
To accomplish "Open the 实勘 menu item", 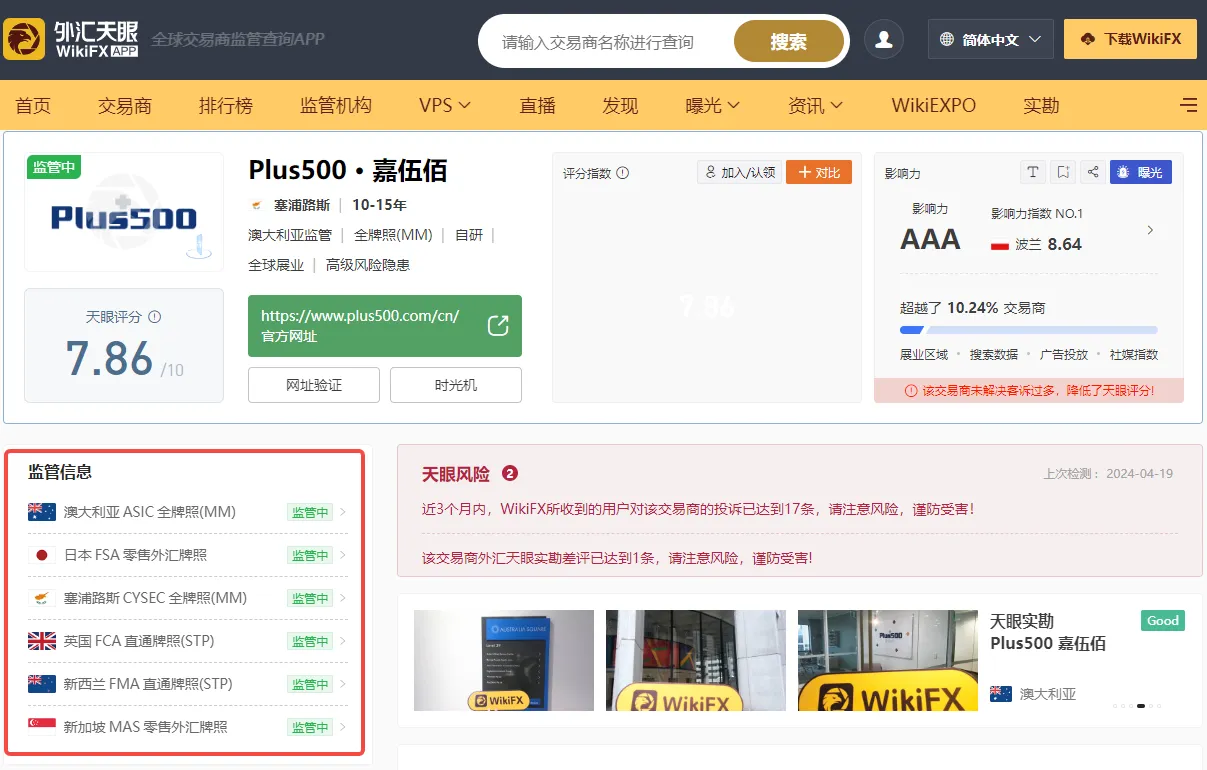I will coord(1041,105).
